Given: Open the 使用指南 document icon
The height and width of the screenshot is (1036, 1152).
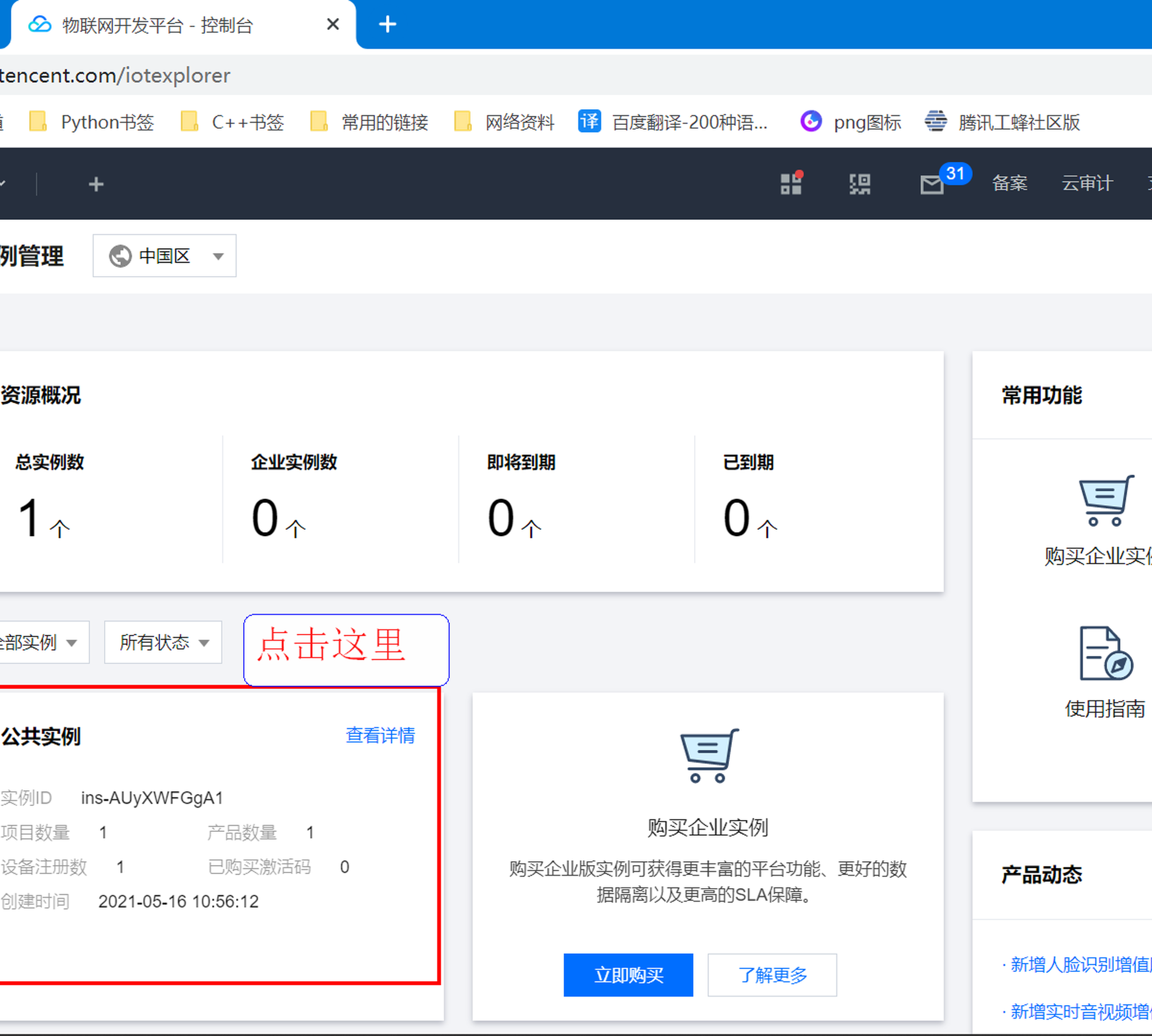Looking at the screenshot, I should click(1106, 653).
